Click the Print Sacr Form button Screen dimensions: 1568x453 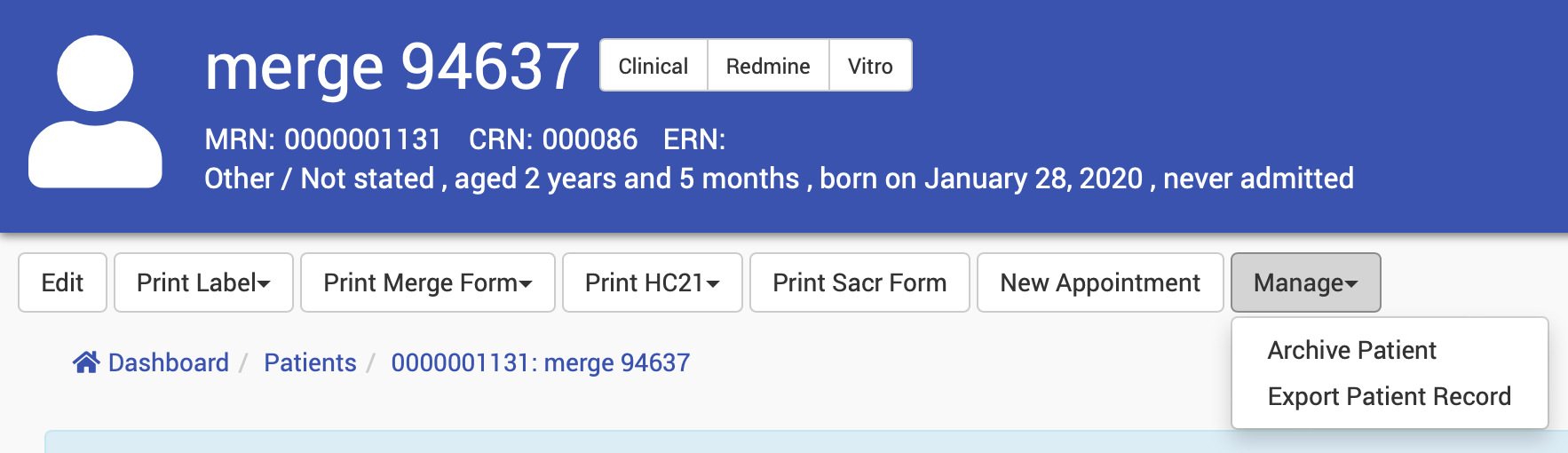click(x=859, y=282)
